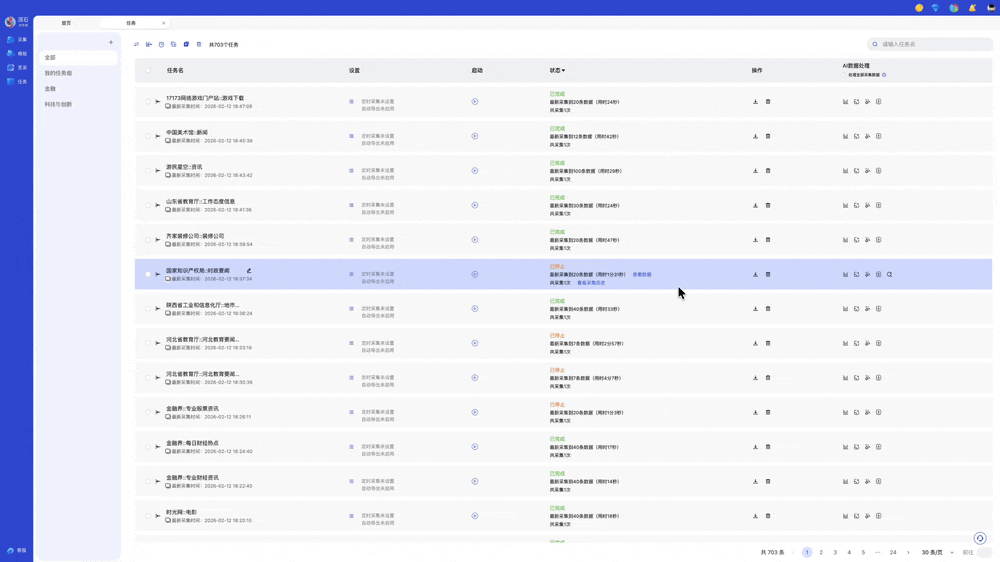
Task: Select checkbox for 金融界::每日财经热点 row
Action: click(x=148, y=447)
